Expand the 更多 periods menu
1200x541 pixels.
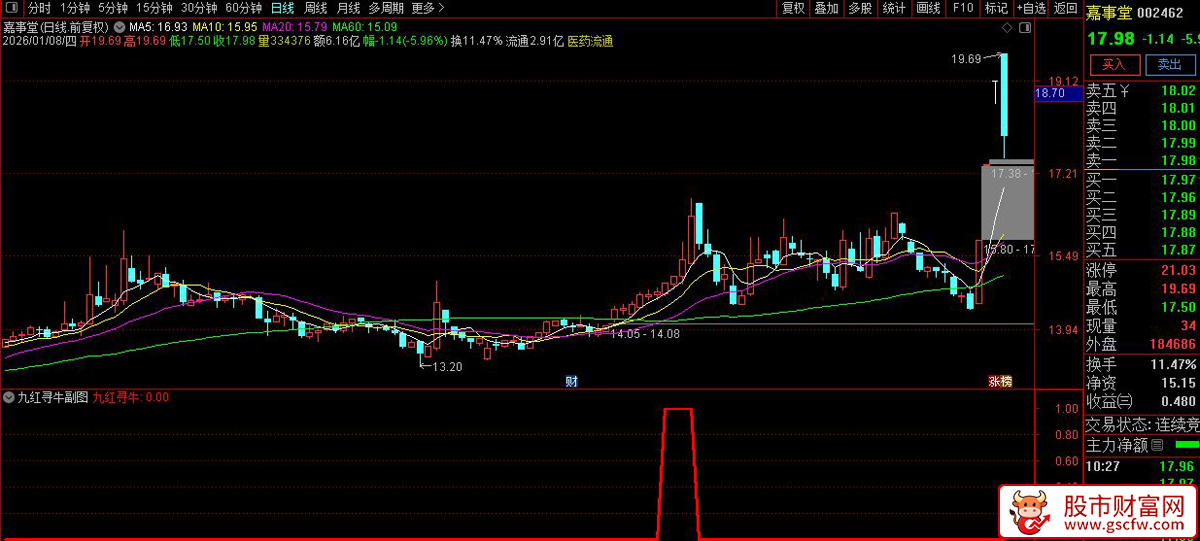[x=427, y=8]
